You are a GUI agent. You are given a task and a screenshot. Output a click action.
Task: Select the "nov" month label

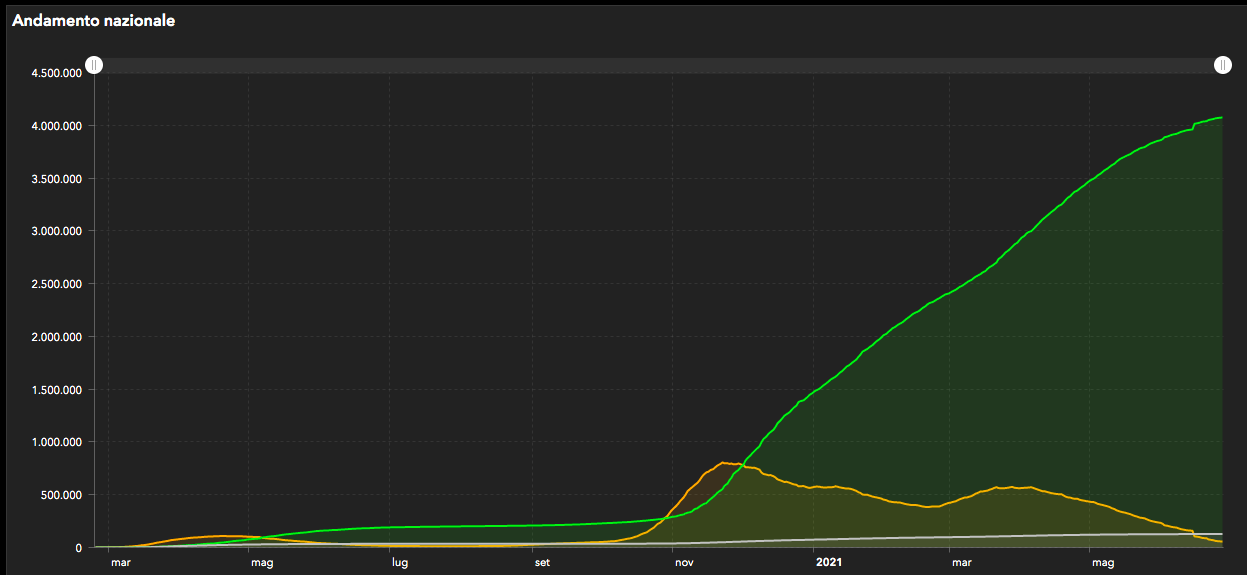pyautogui.click(x=684, y=563)
